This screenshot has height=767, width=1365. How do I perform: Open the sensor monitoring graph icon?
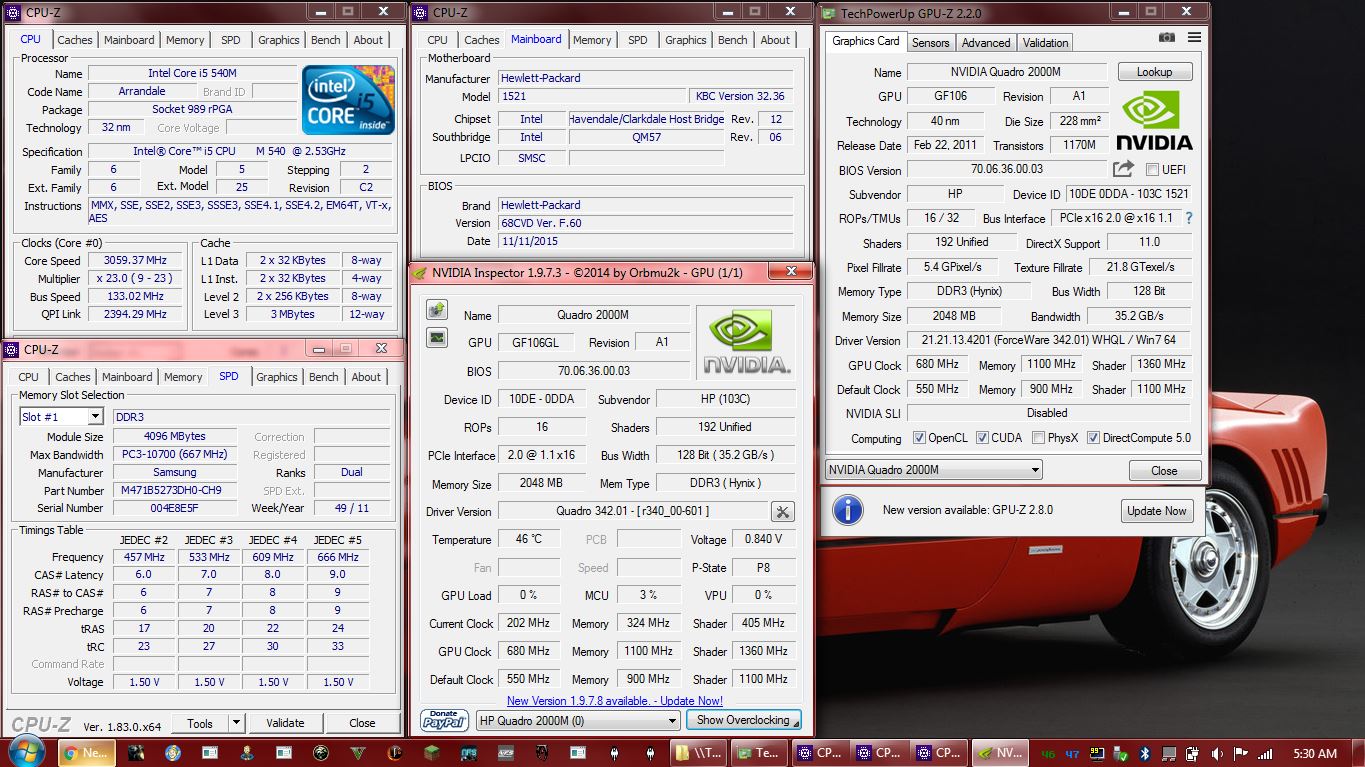click(x=437, y=338)
